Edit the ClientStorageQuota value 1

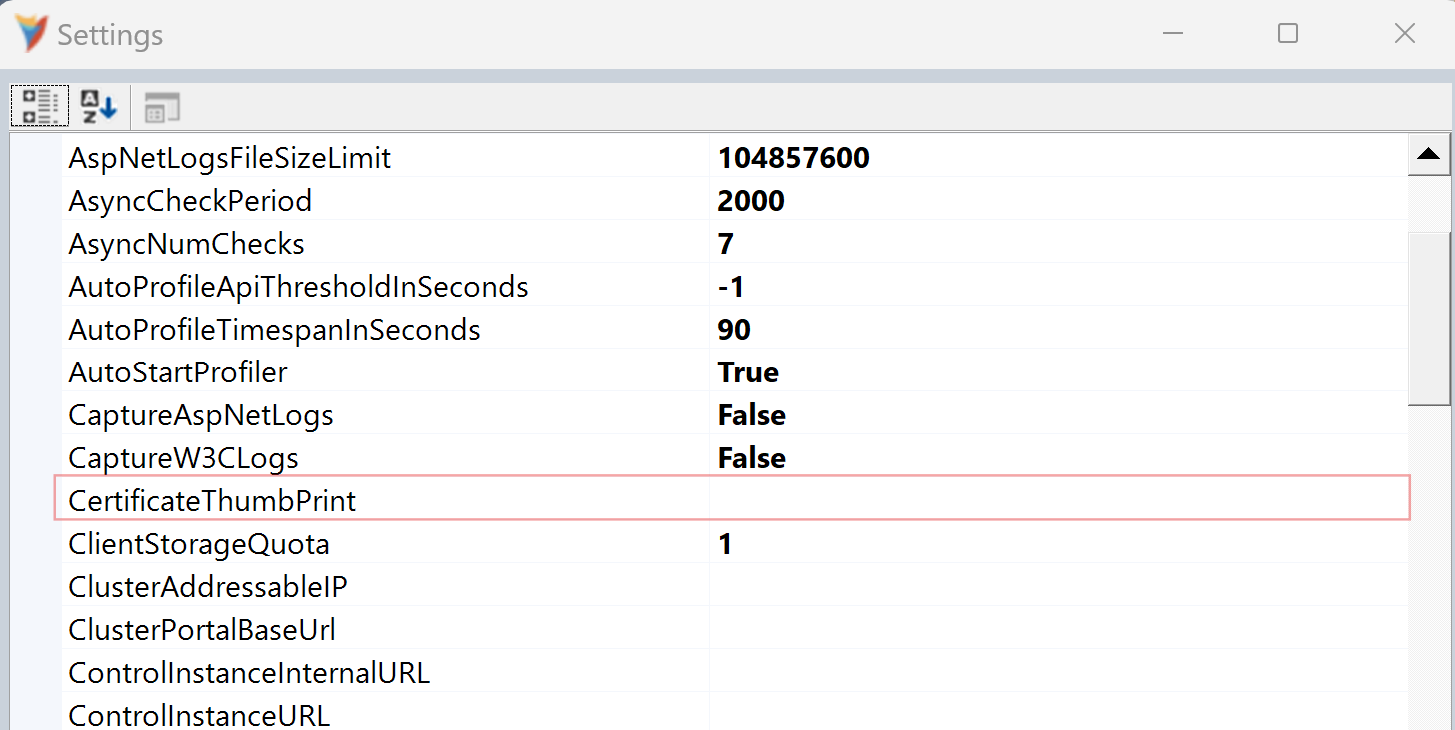1059,545
